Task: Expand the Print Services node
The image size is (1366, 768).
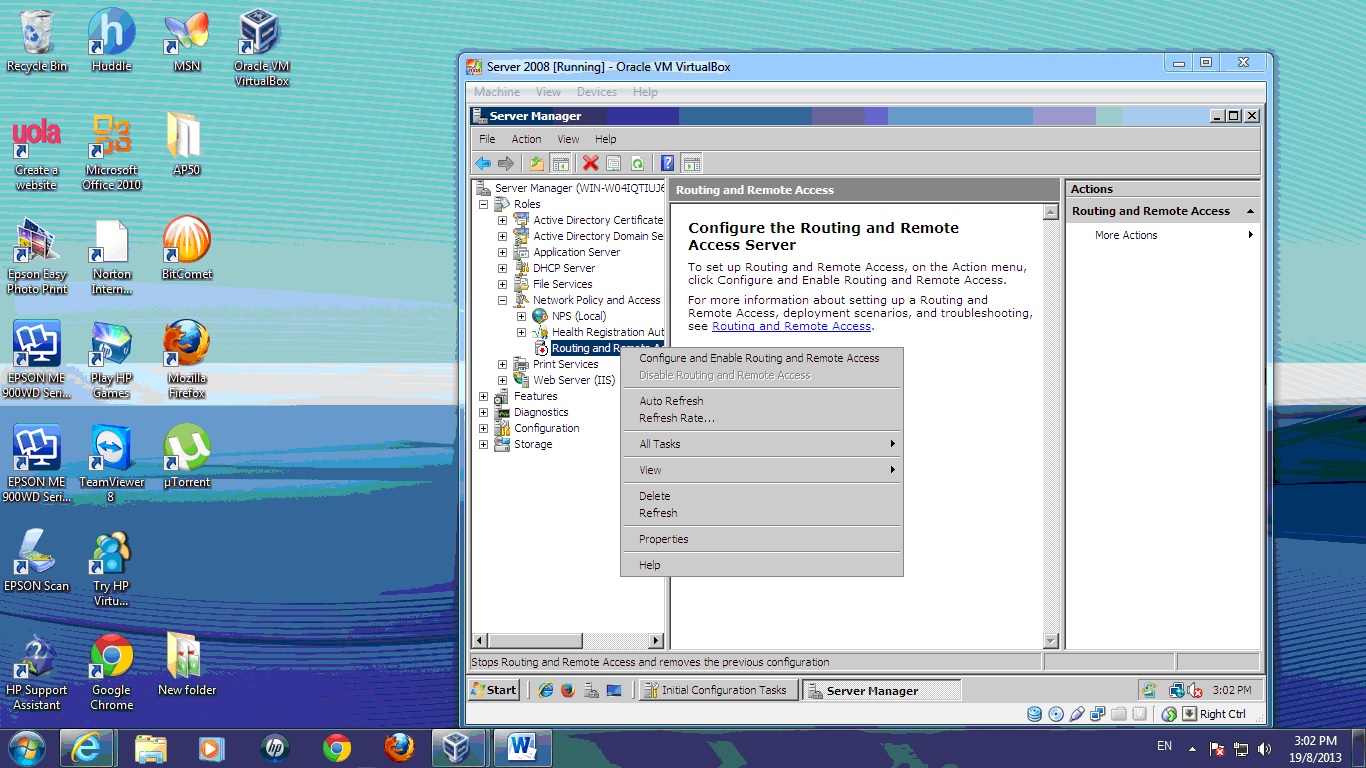Action: pyautogui.click(x=502, y=364)
